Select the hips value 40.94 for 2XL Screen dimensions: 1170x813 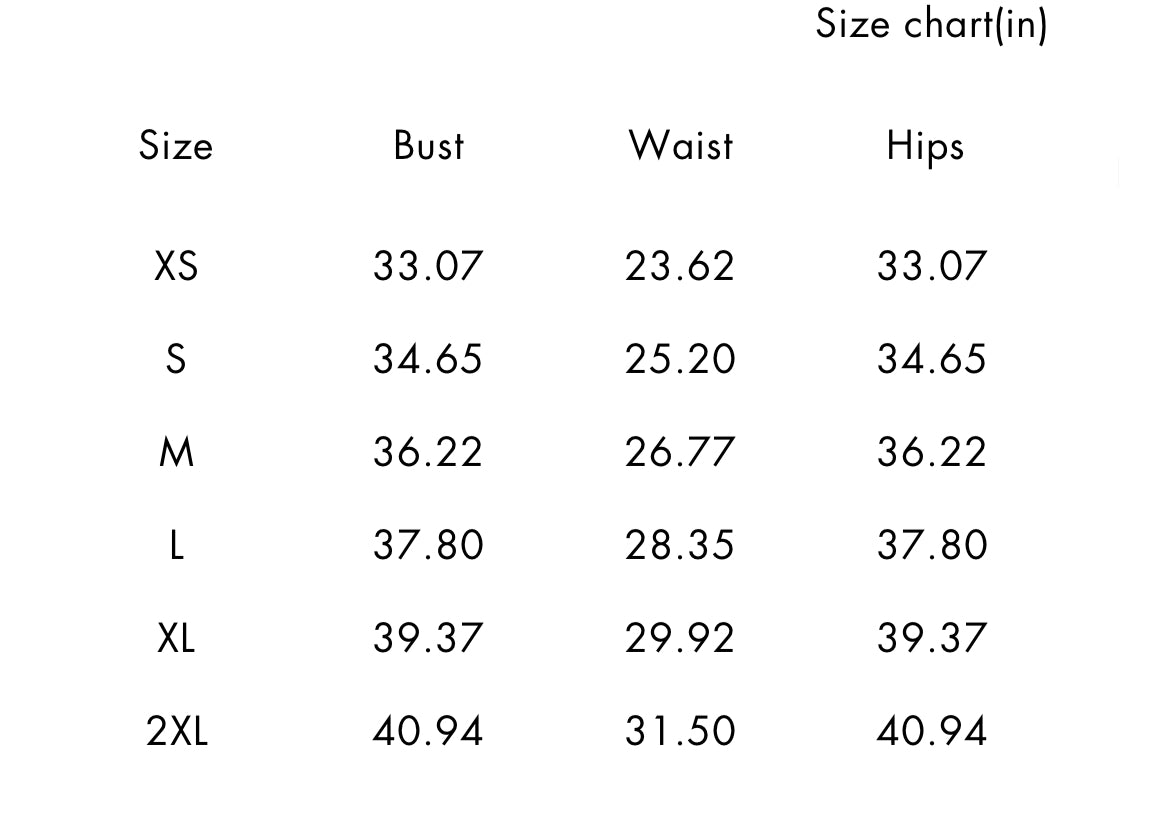[932, 731]
